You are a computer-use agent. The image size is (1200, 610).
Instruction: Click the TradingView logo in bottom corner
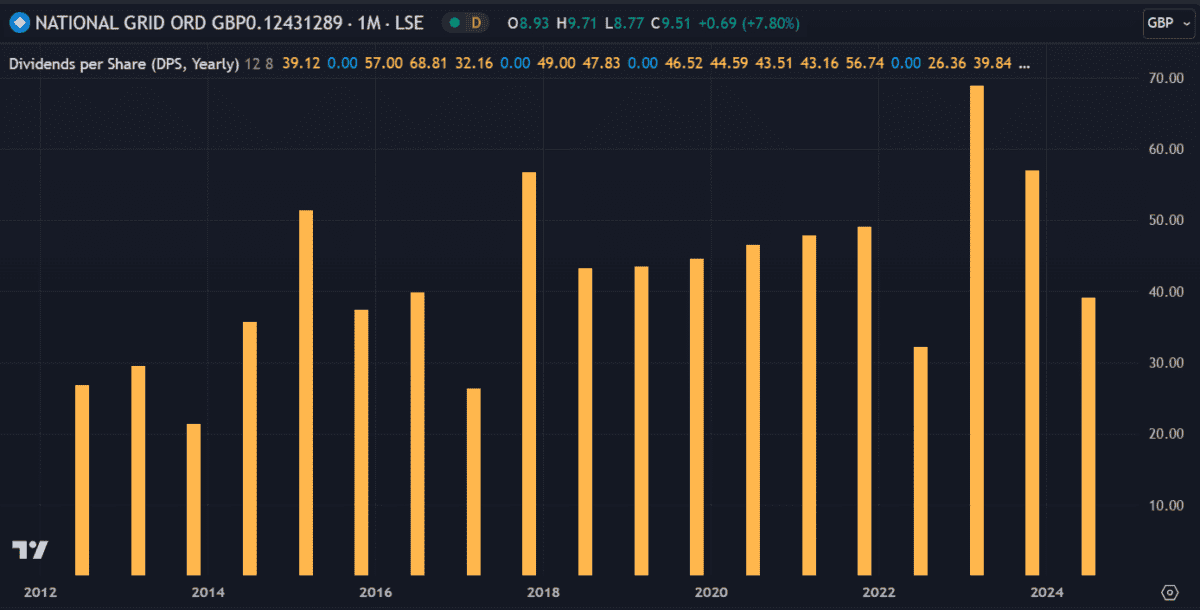(x=30, y=550)
